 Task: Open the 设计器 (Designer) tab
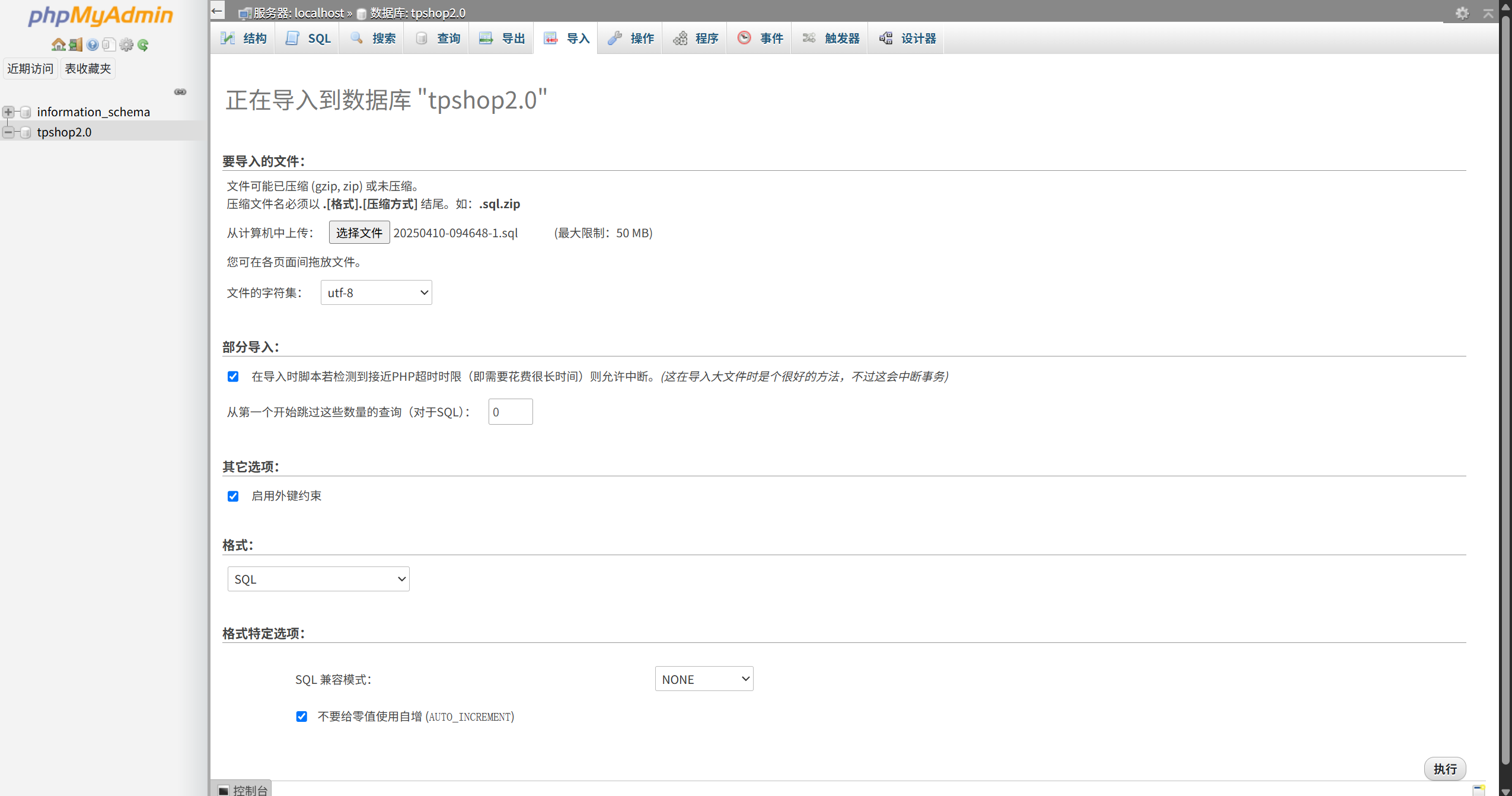tap(907, 39)
